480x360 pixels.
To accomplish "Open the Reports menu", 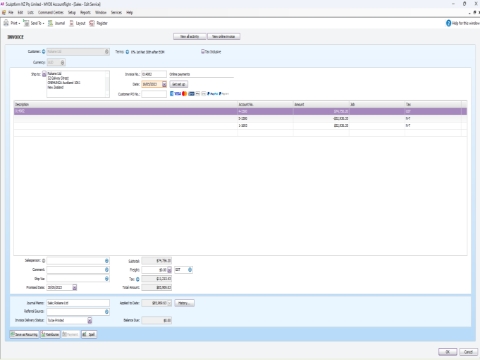I will coord(85,12).
